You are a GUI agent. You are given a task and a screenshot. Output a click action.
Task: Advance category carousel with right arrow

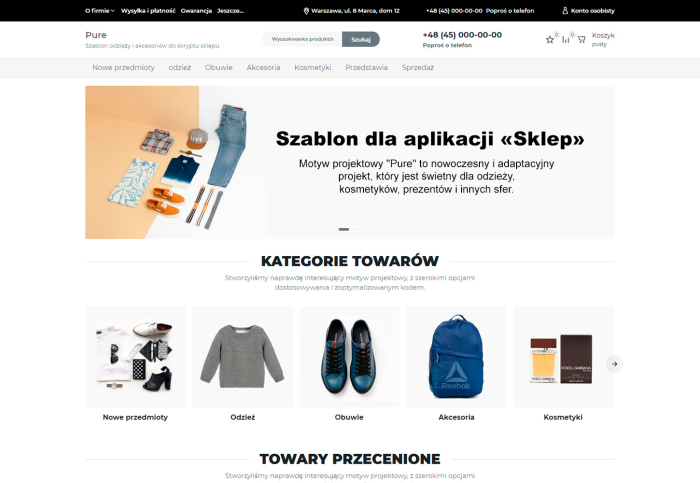point(614,364)
